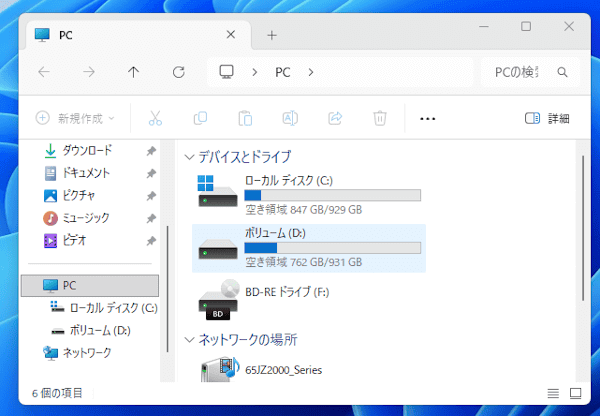Screen dimensions: 600x416
Task: Click the Rename icon
Action: tap(290, 118)
